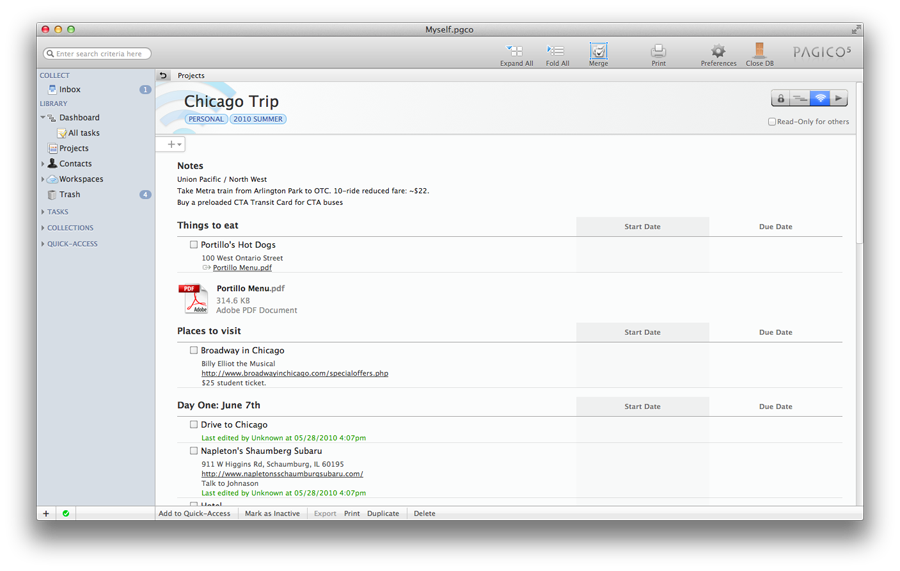The image size is (900, 571).
Task: Expand the Workspaces tree item
Action: (x=42, y=179)
